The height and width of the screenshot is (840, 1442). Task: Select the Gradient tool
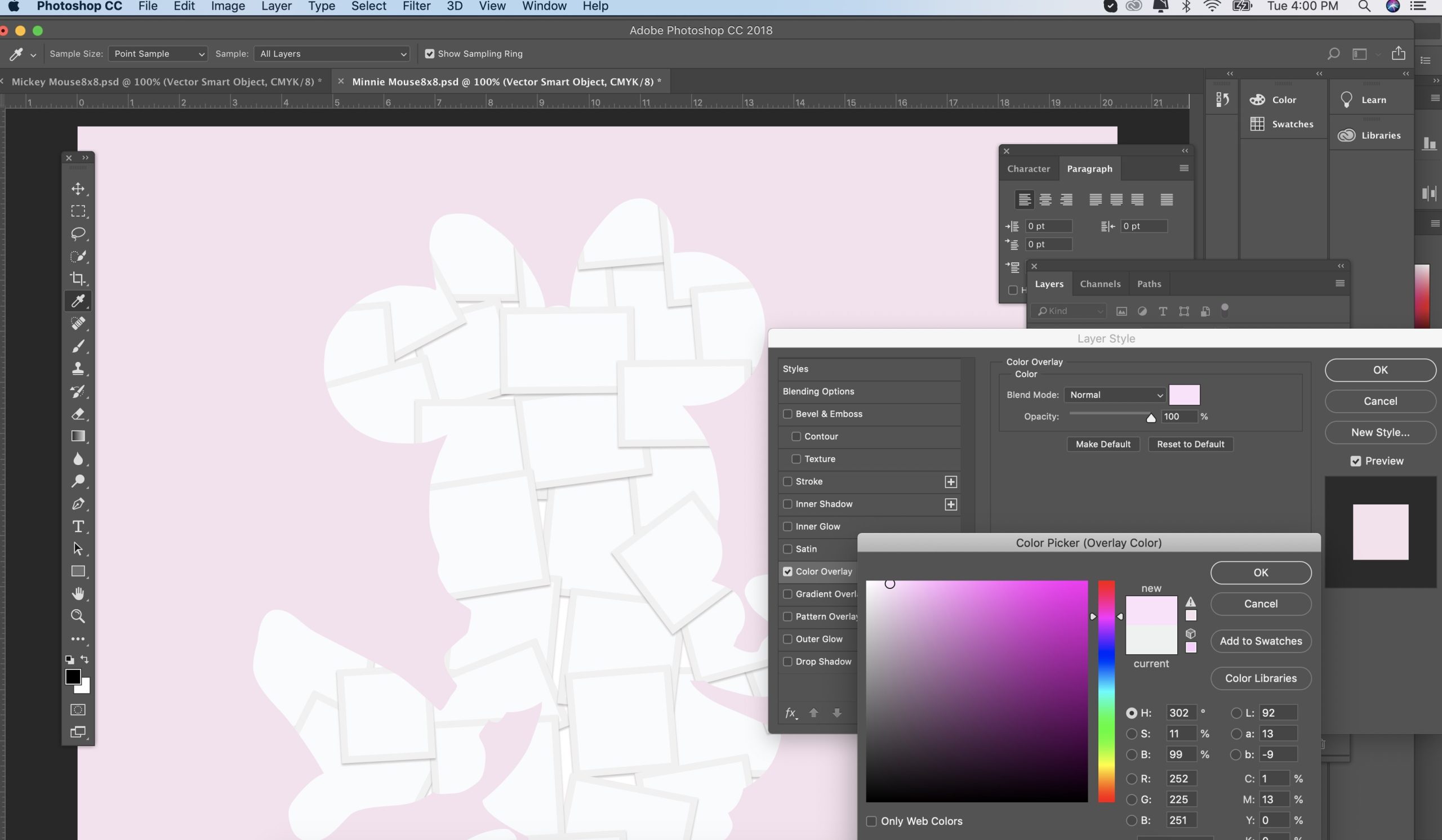(78, 436)
